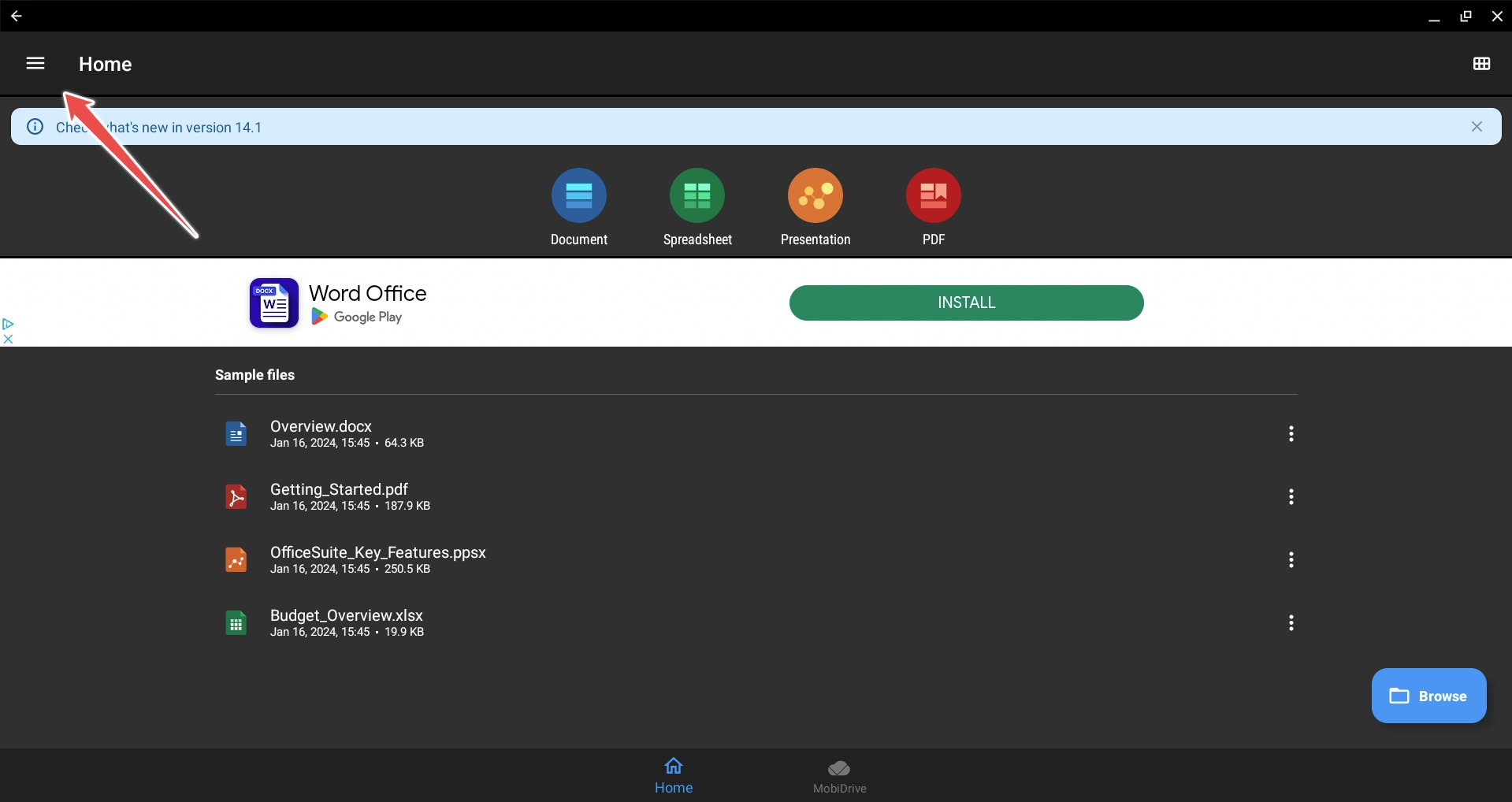Image resolution: width=1512 pixels, height=802 pixels.
Task: Expand more options for Overview.docx
Action: click(1291, 433)
